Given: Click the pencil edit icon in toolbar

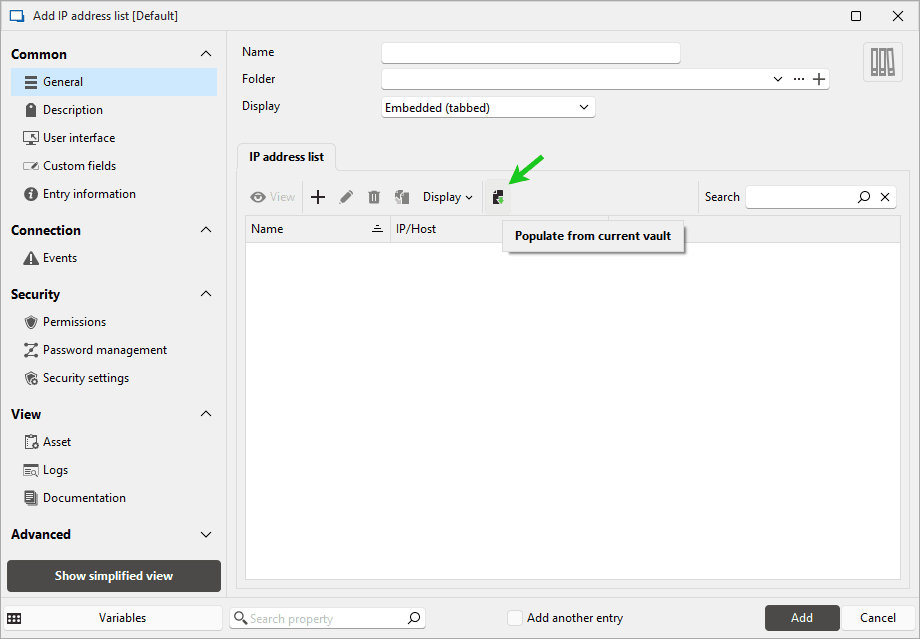Looking at the screenshot, I should click(x=346, y=198).
